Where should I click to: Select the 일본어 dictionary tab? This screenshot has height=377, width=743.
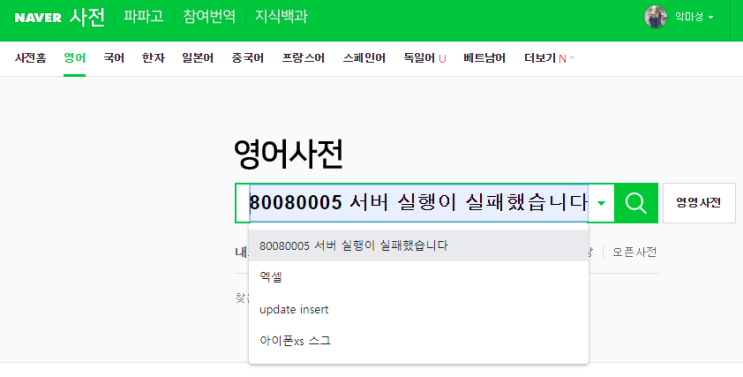click(198, 58)
